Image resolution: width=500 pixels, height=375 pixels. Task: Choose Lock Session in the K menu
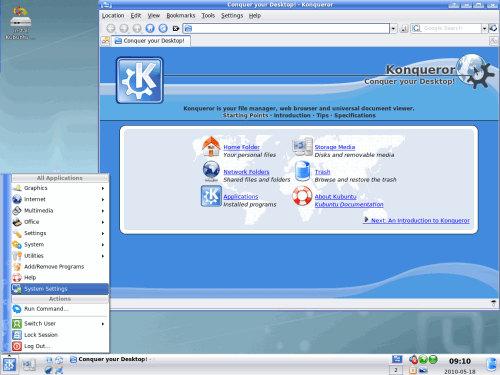click(60, 335)
